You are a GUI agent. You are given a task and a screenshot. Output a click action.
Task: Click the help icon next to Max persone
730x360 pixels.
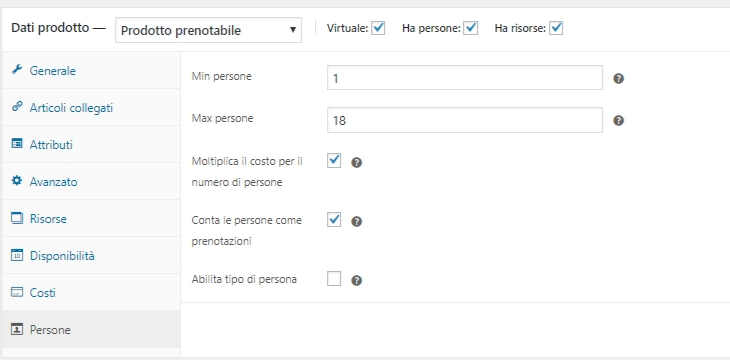pos(618,121)
